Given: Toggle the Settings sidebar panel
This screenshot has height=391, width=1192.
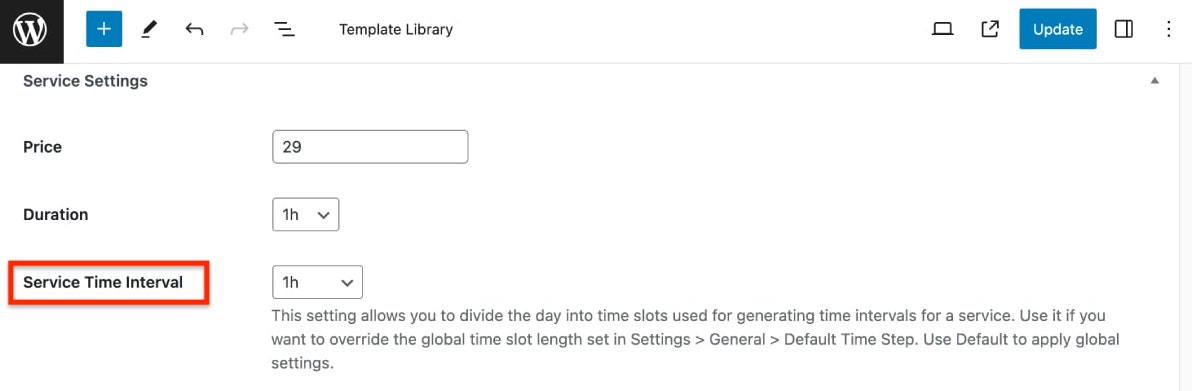Looking at the screenshot, I should [x=1124, y=30].
